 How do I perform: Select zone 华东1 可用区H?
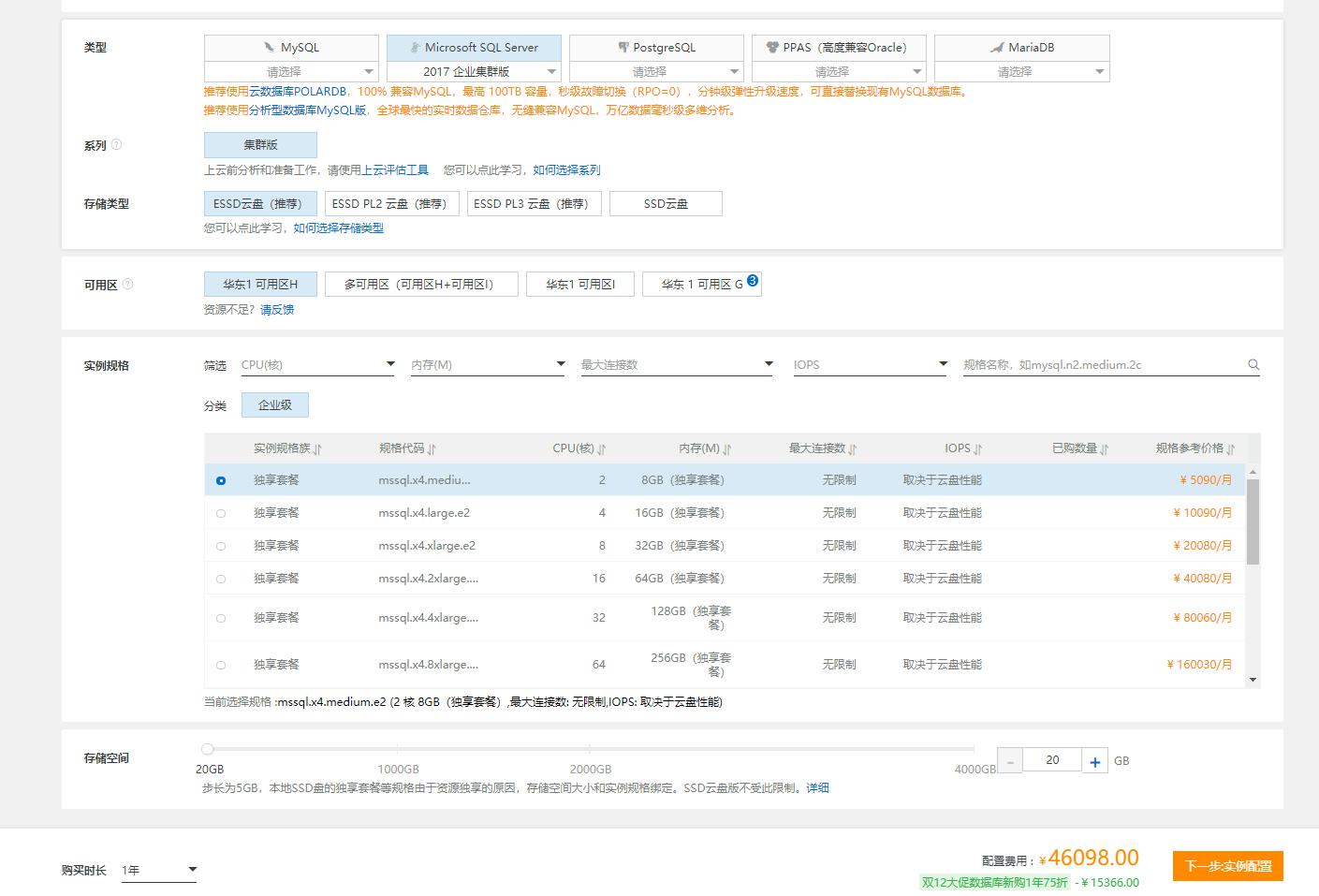click(x=260, y=284)
